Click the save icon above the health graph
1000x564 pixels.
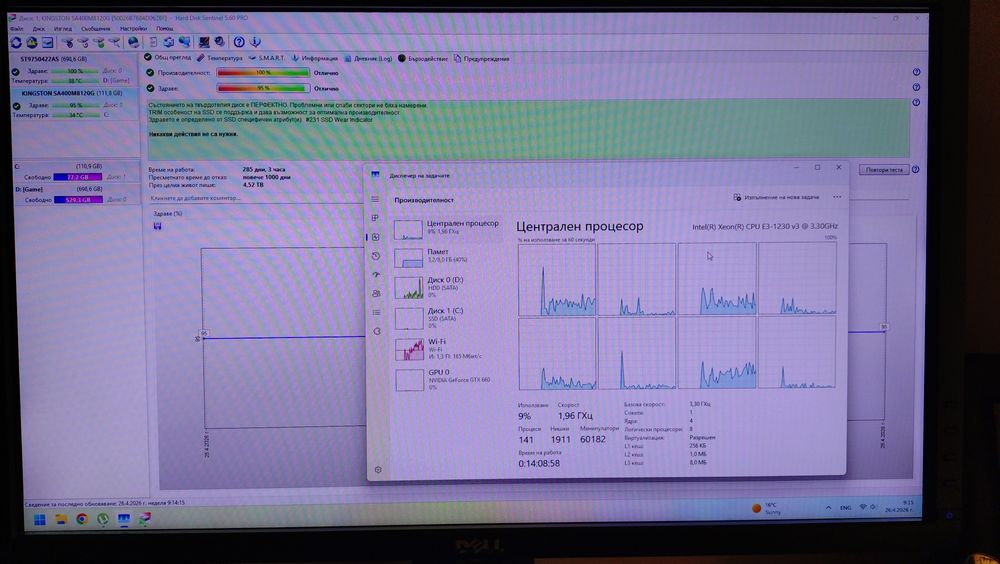click(x=158, y=226)
